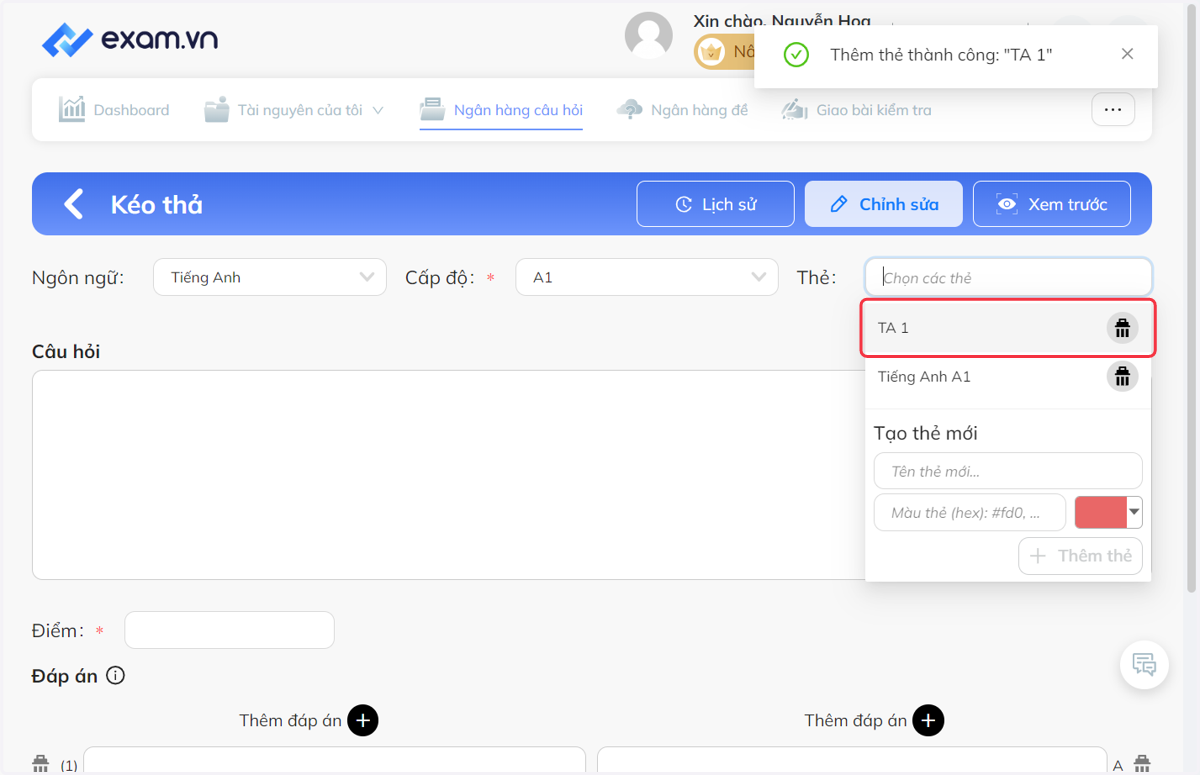The width and height of the screenshot is (1200, 775).
Task: Click the Tên thẻ mới input
Action: coord(1008,471)
